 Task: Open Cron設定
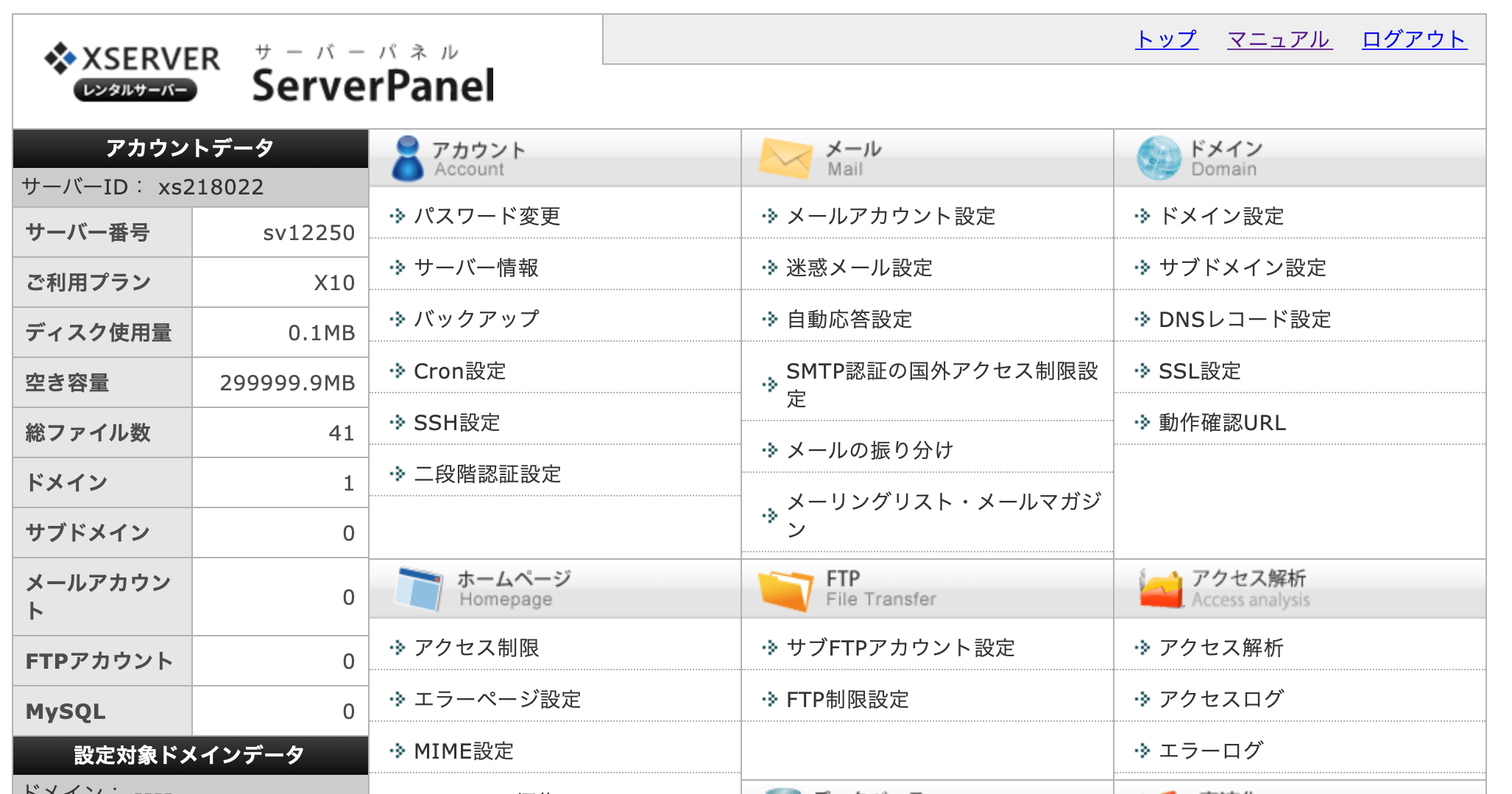[459, 371]
